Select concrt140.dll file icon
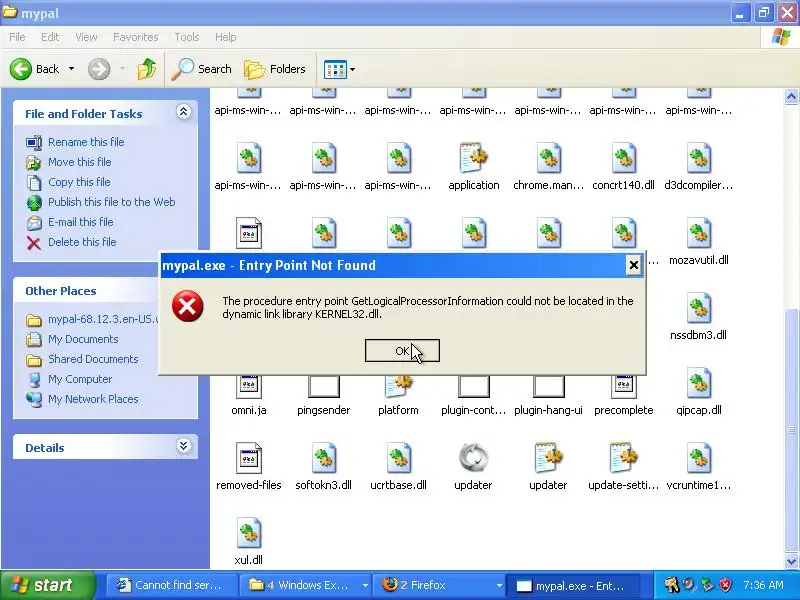The image size is (800, 600). tap(623, 158)
